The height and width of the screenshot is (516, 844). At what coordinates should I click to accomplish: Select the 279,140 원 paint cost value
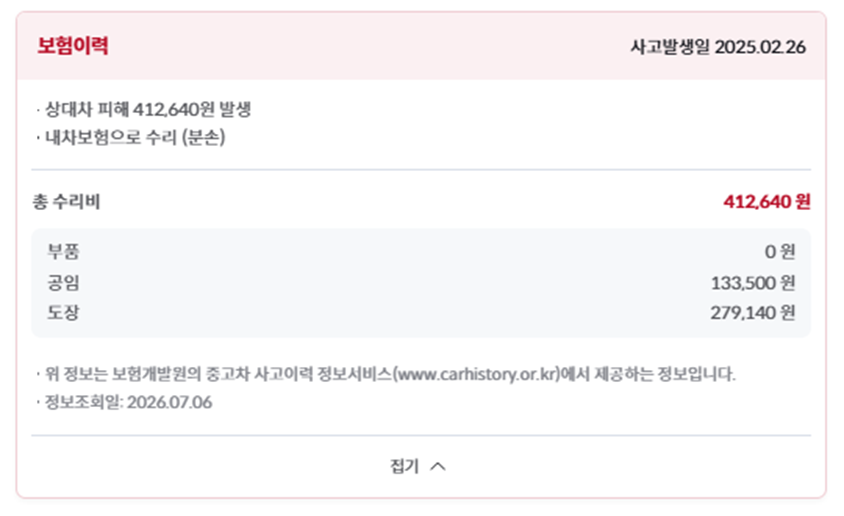pyautogui.click(x=752, y=312)
